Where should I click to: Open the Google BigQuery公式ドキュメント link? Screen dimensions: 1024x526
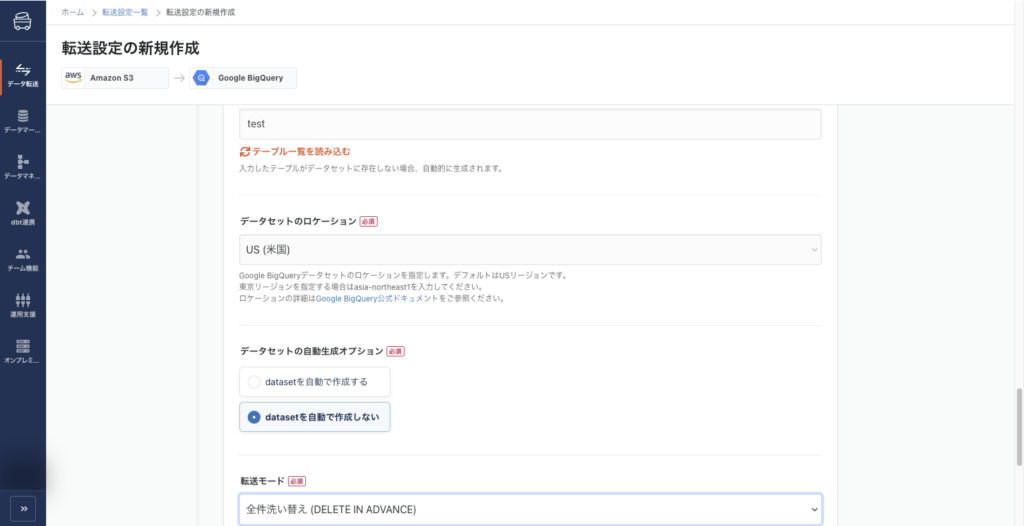(376, 299)
